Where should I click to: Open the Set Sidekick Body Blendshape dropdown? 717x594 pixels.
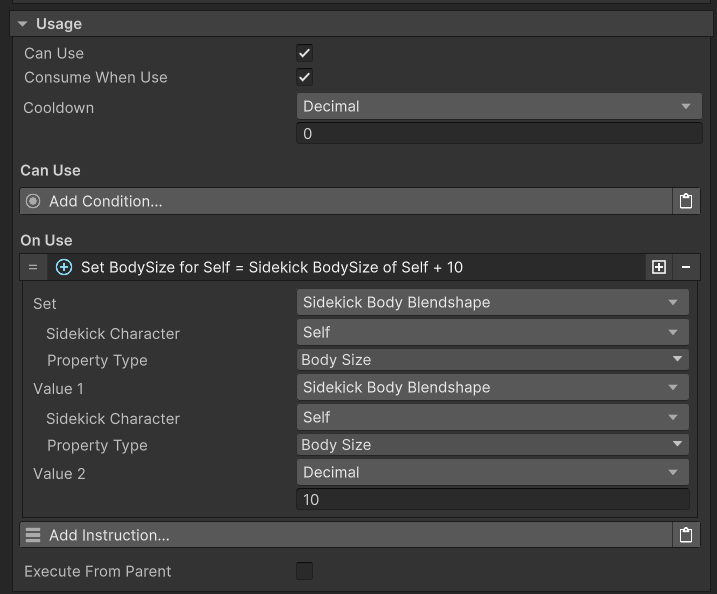[x=493, y=302]
